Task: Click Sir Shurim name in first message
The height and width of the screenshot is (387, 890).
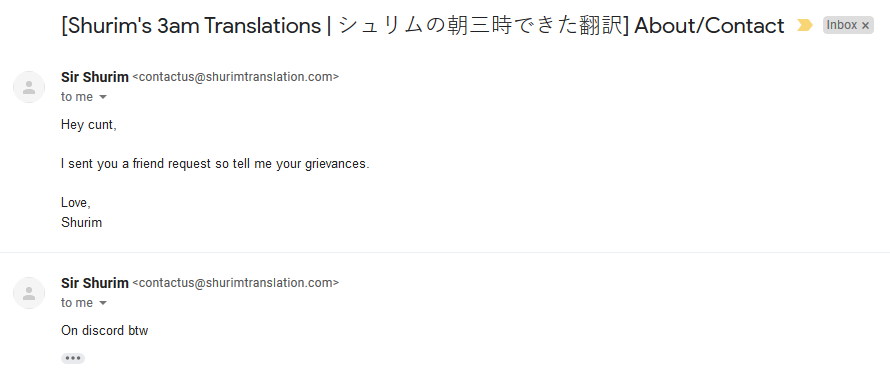Action: [95, 77]
